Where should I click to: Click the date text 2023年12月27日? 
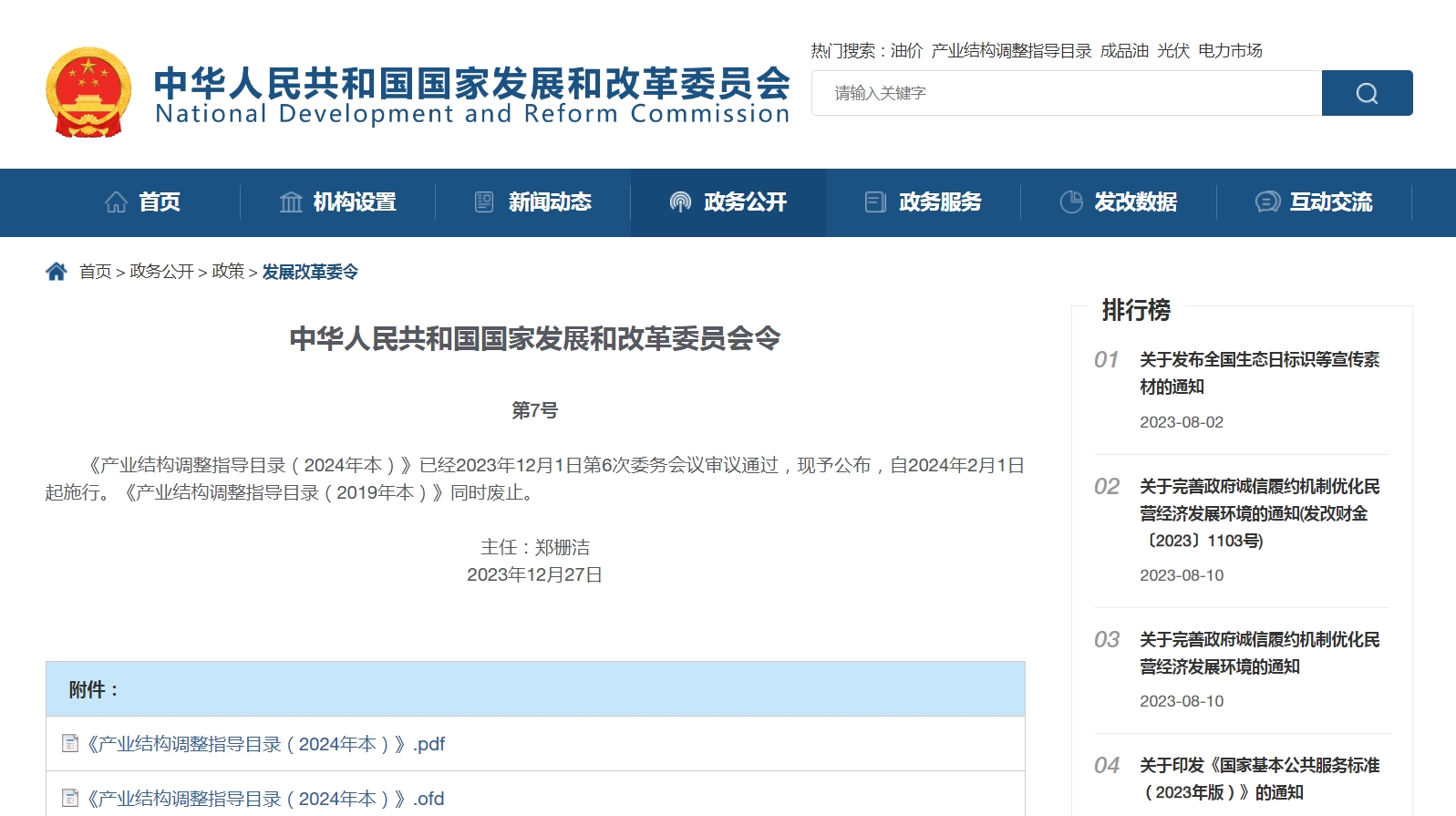(535, 575)
